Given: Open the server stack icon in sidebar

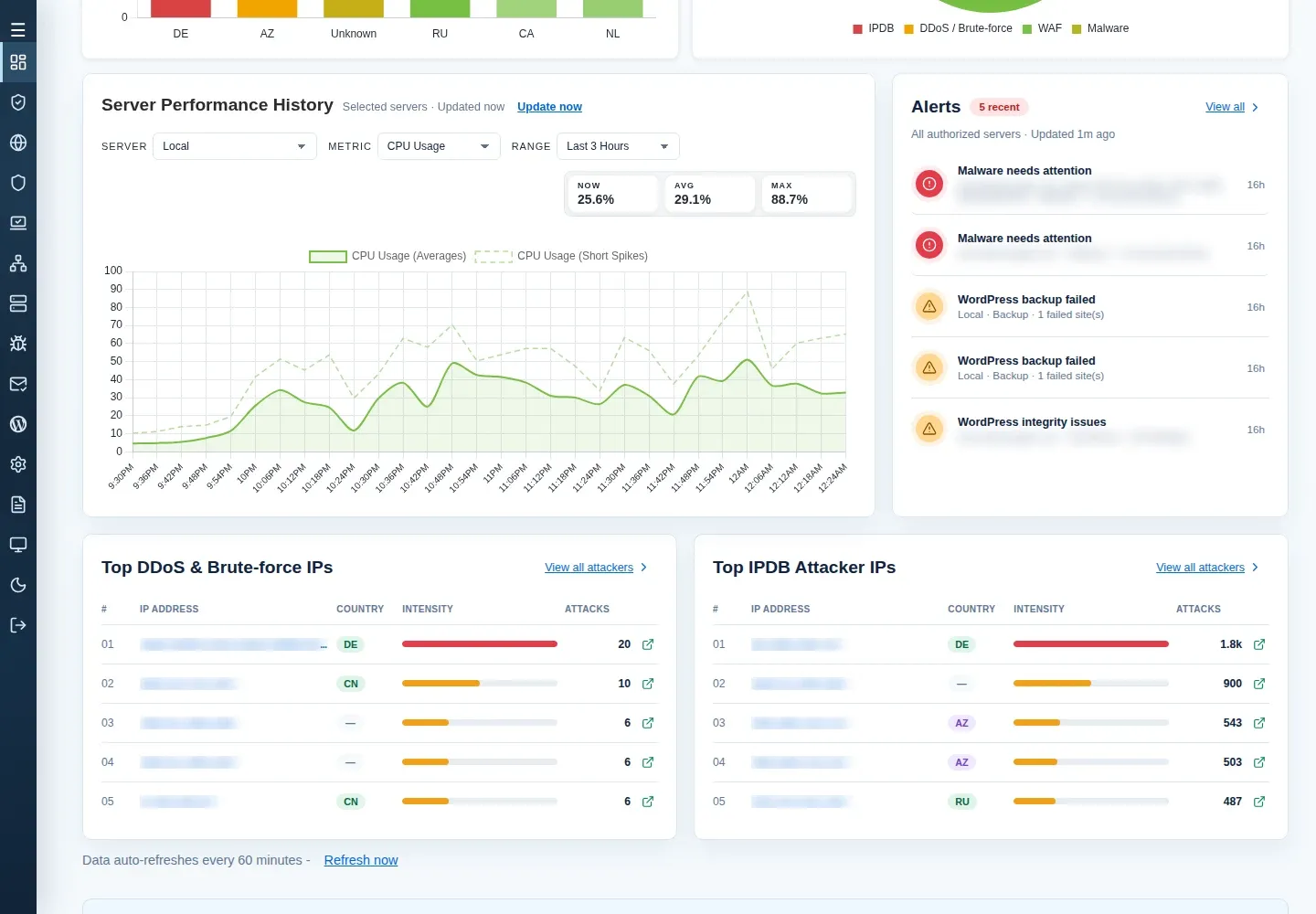Looking at the screenshot, I should point(18,303).
